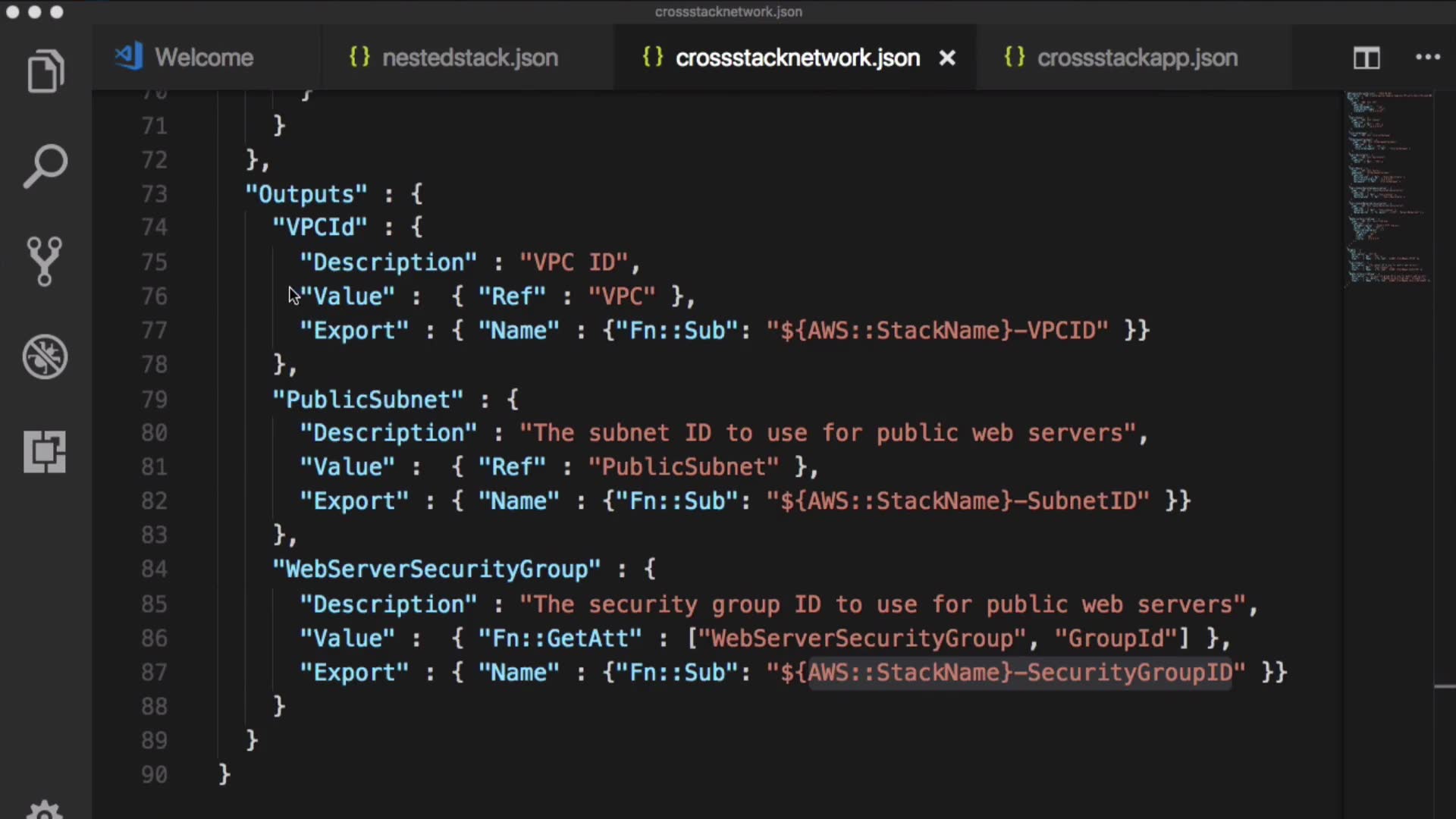Click the Manage gear icon
Image resolution: width=1456 pixels, height=819 pixels.
[45, 810]
